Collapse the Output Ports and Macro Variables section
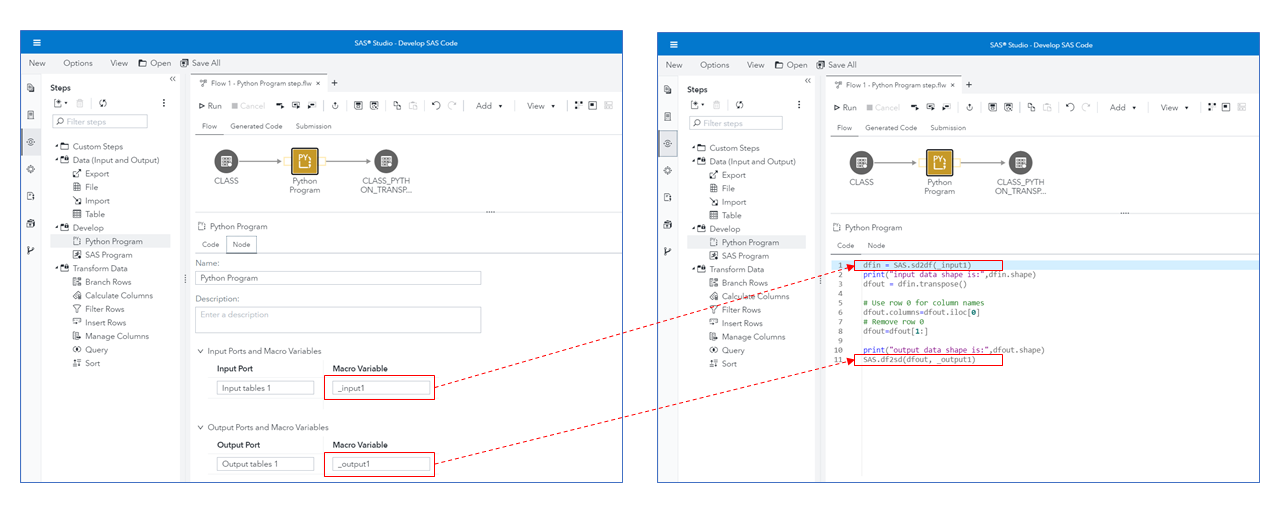1276x510 pixels. pos(200,427)
